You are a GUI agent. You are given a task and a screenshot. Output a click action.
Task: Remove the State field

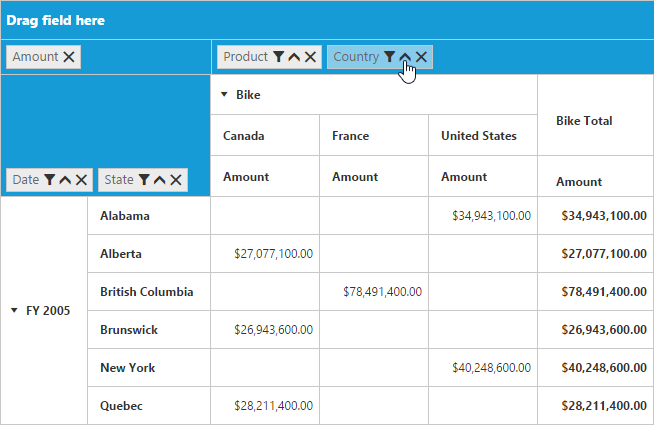[176, 180]
